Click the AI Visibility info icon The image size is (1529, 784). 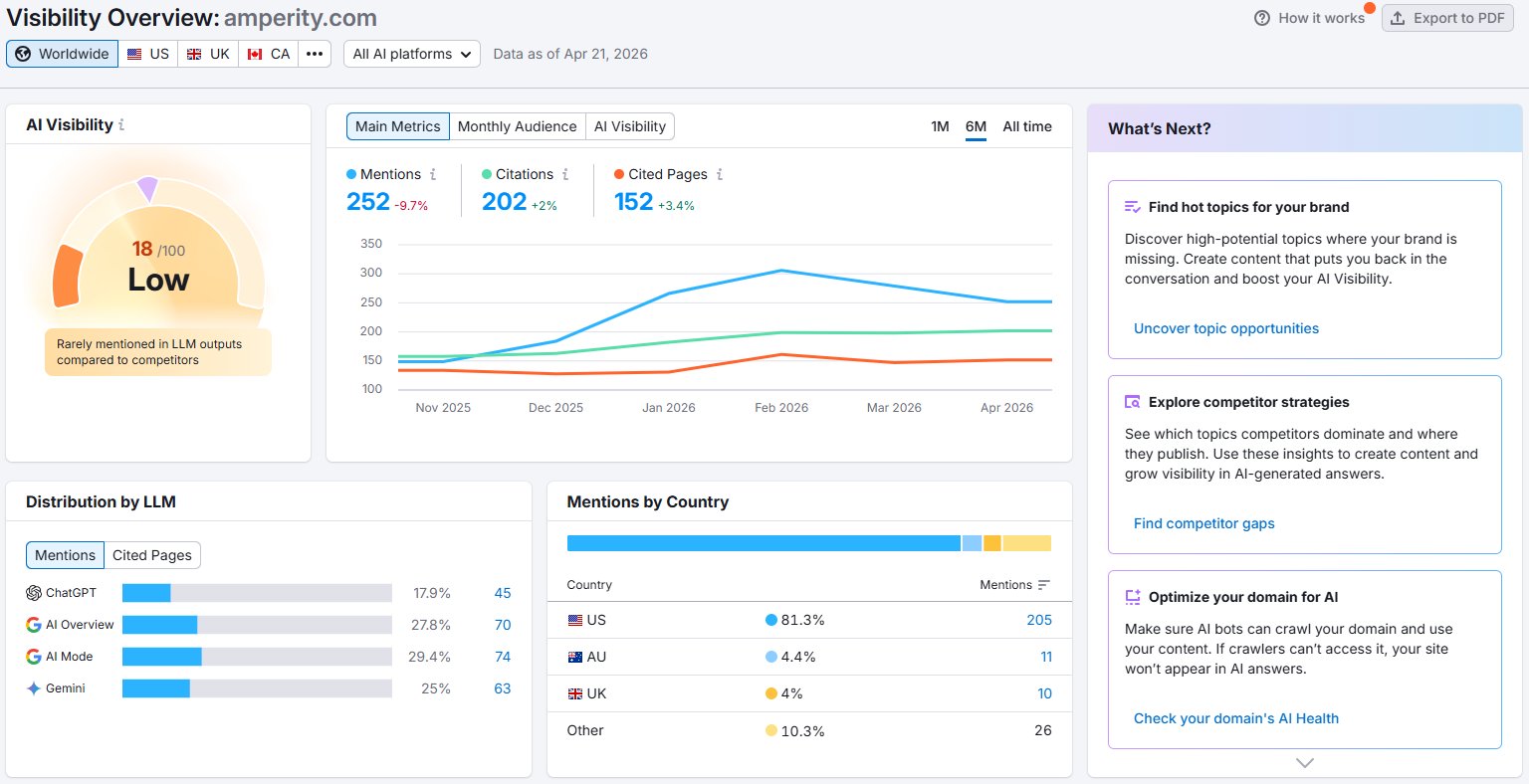(x=121, y=125)
